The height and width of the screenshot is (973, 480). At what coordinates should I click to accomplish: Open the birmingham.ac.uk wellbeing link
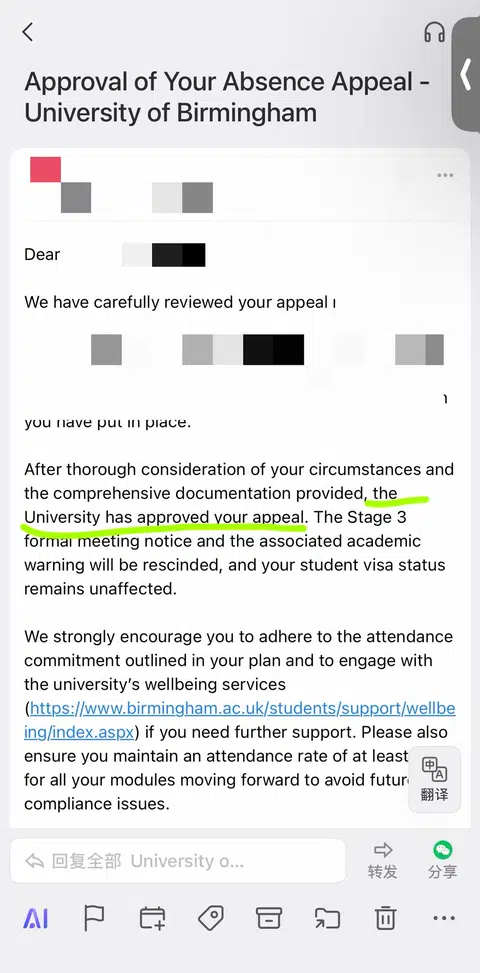[240, 720]
